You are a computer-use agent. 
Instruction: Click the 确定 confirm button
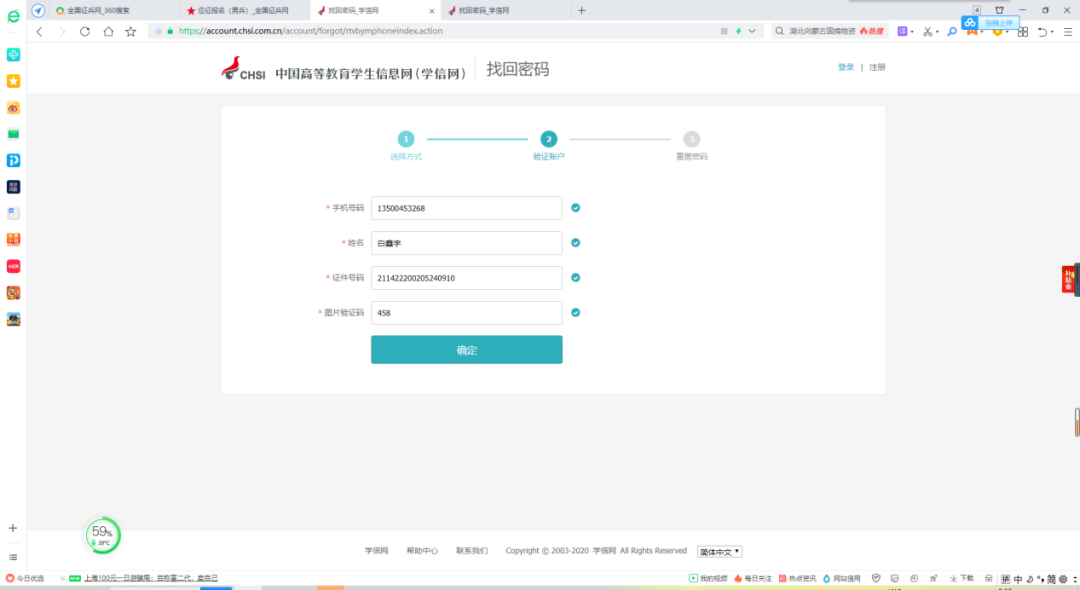466,350
